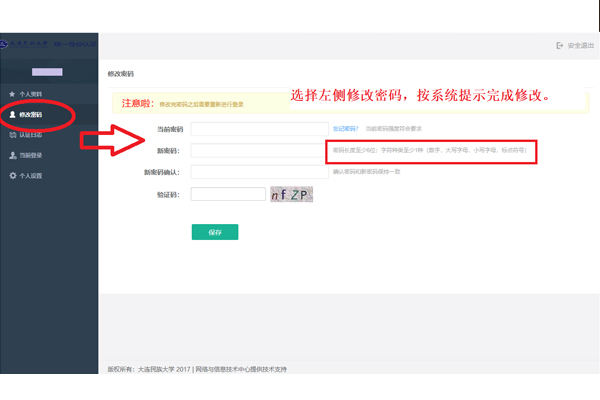This screenshot has width=600, height=400.
Task: Click the star icon beside 个人资料
Action: 12,94
